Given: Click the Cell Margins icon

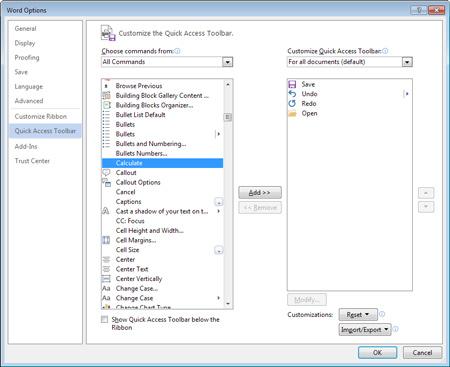Looking at the screenshot, I should click(106, 240).
